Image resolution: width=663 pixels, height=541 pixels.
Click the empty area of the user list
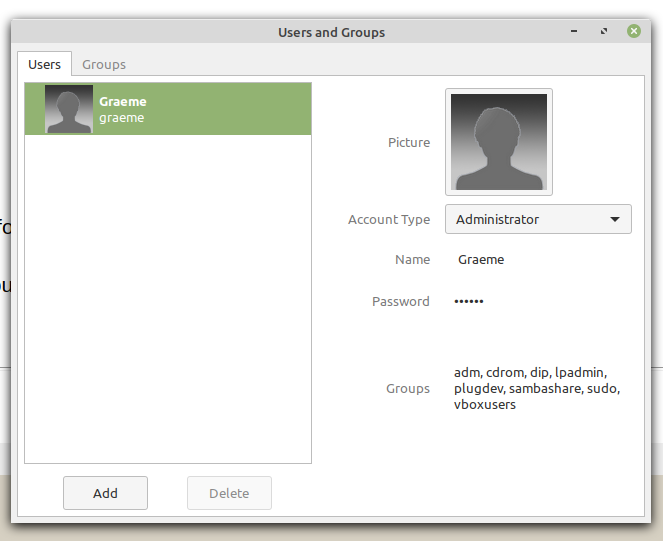pos(168,300)
